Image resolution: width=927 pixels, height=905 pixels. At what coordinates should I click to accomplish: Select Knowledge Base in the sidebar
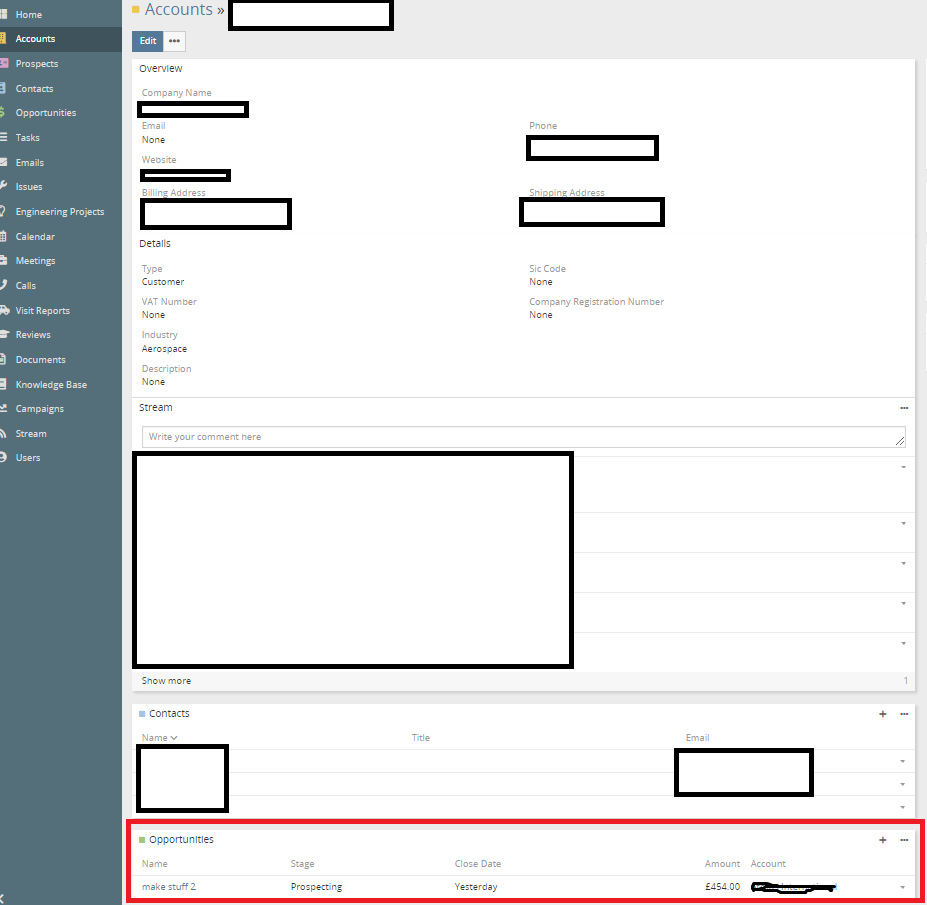51,385
